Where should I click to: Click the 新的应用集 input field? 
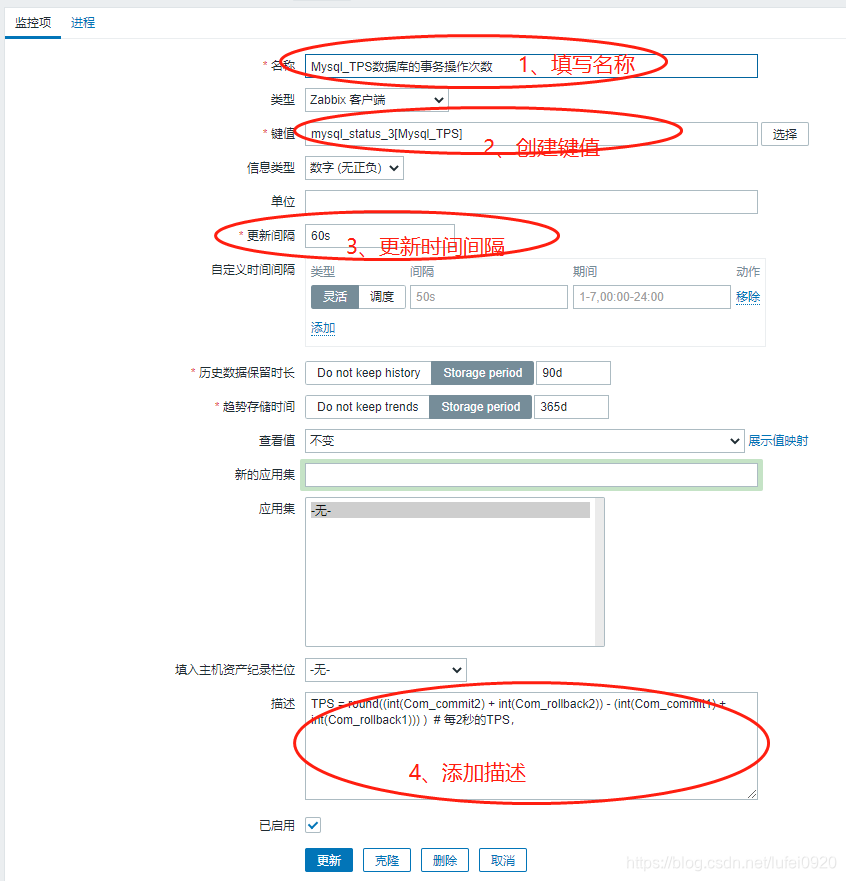click(x=531, y=475)
